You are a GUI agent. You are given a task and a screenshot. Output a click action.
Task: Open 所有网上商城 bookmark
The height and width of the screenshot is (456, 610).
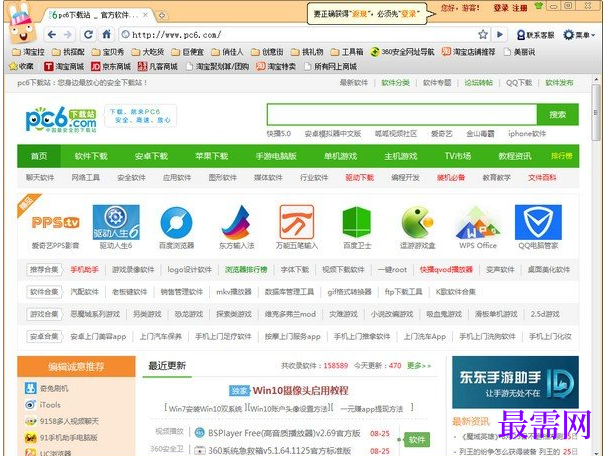coord(331,67)
